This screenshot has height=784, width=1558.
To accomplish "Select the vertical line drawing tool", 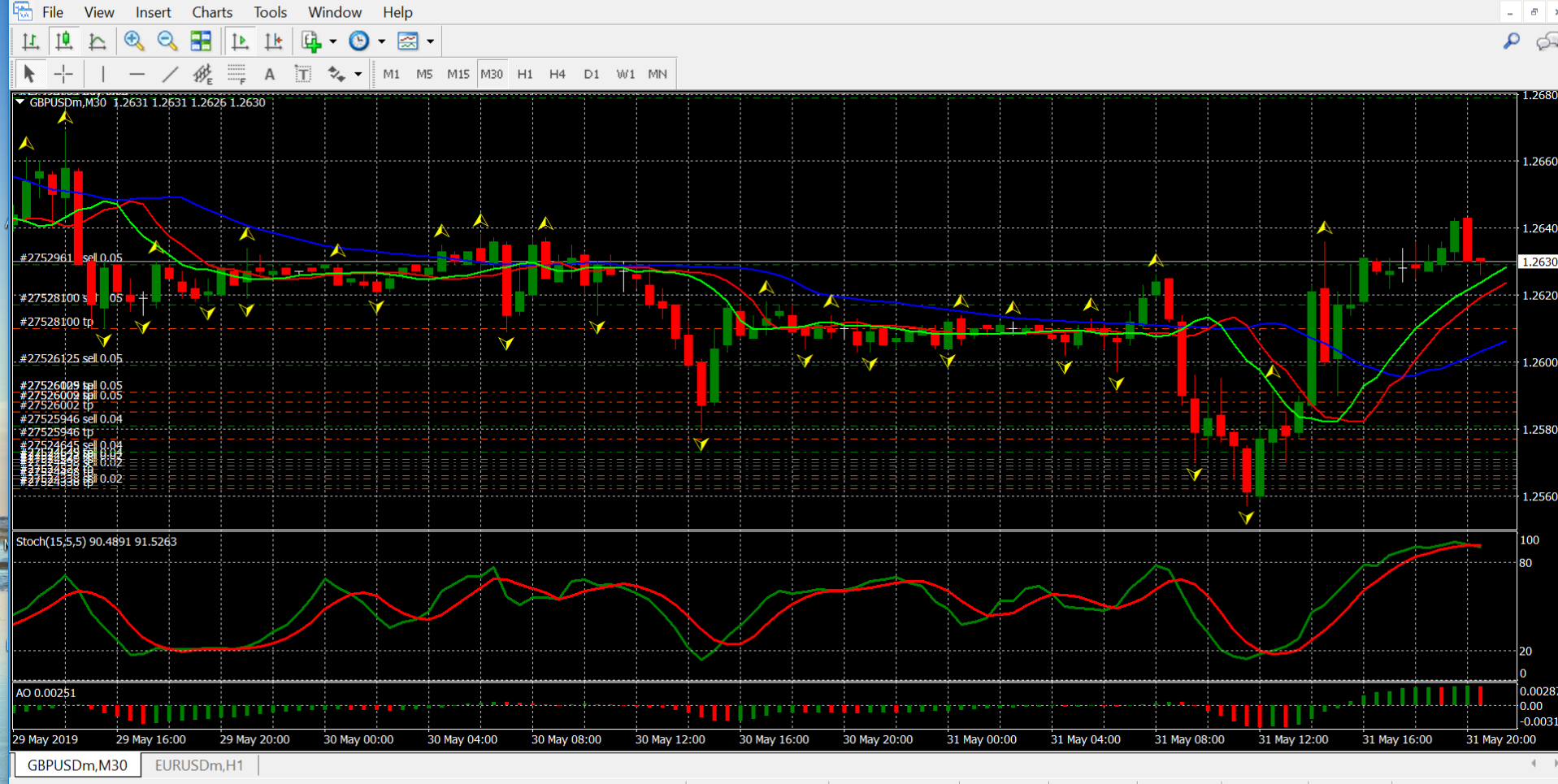I will pos(103,74).
